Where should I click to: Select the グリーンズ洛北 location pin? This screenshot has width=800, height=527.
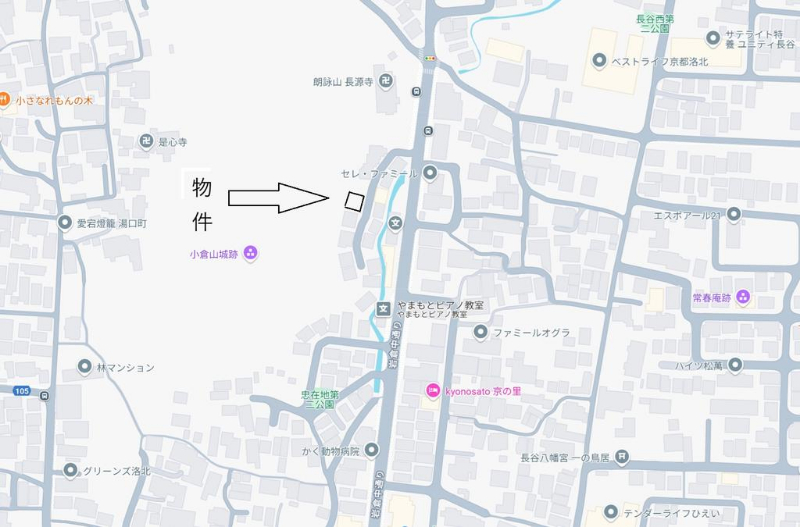point(70,470)
